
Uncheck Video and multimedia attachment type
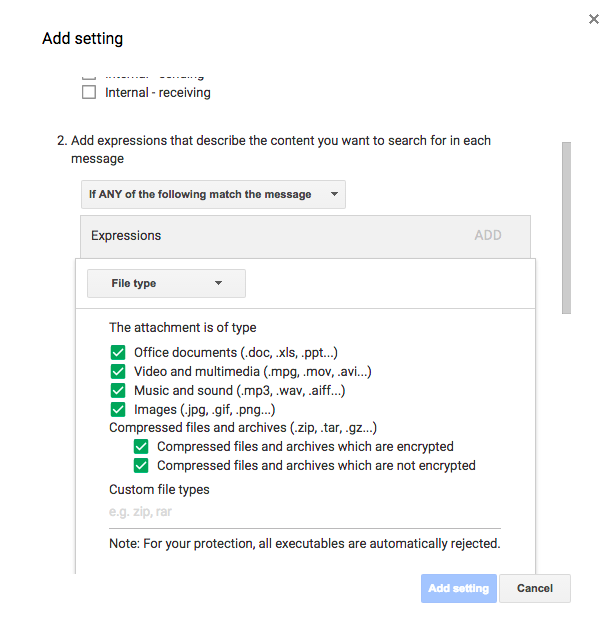pyautogui.click(x=117, y=372)
